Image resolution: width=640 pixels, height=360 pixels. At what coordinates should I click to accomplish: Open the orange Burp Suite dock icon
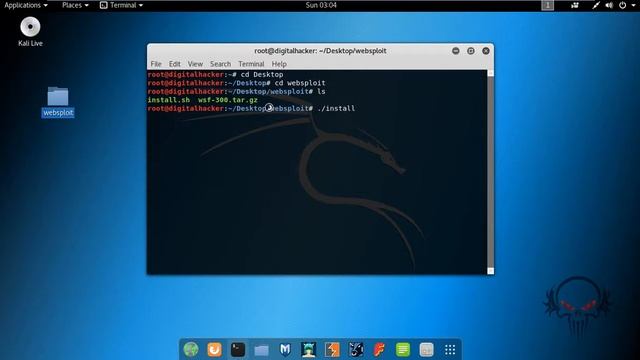(x=214, y=349)
